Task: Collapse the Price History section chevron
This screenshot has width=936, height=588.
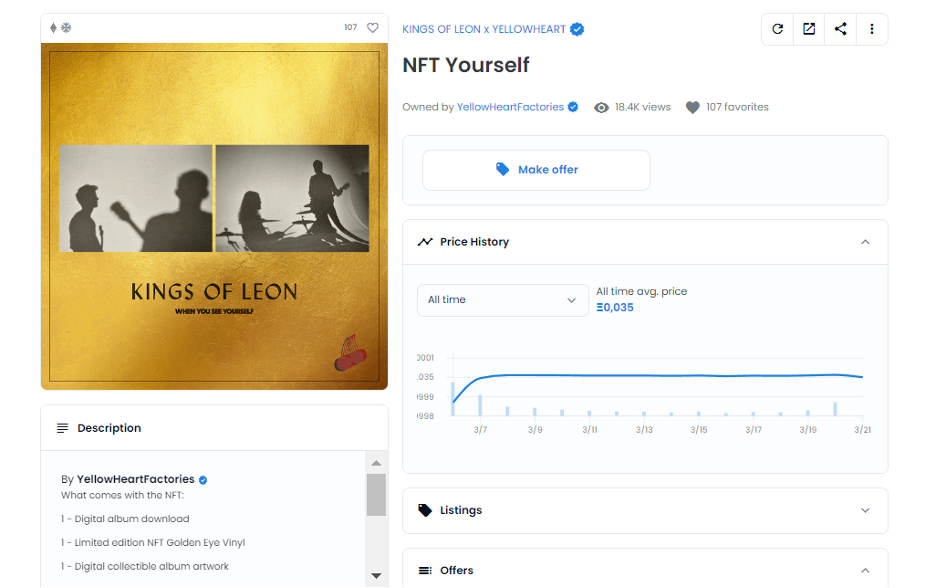Action: pos(865,242)
